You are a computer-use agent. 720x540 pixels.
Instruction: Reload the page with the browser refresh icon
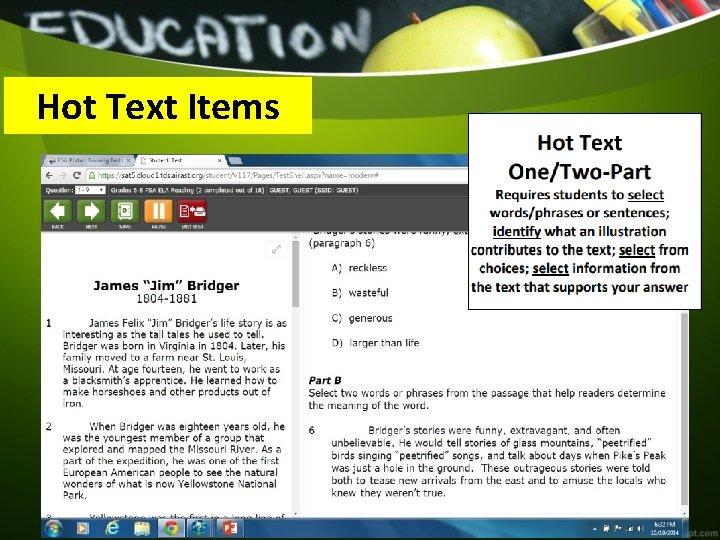pos(77,175)
